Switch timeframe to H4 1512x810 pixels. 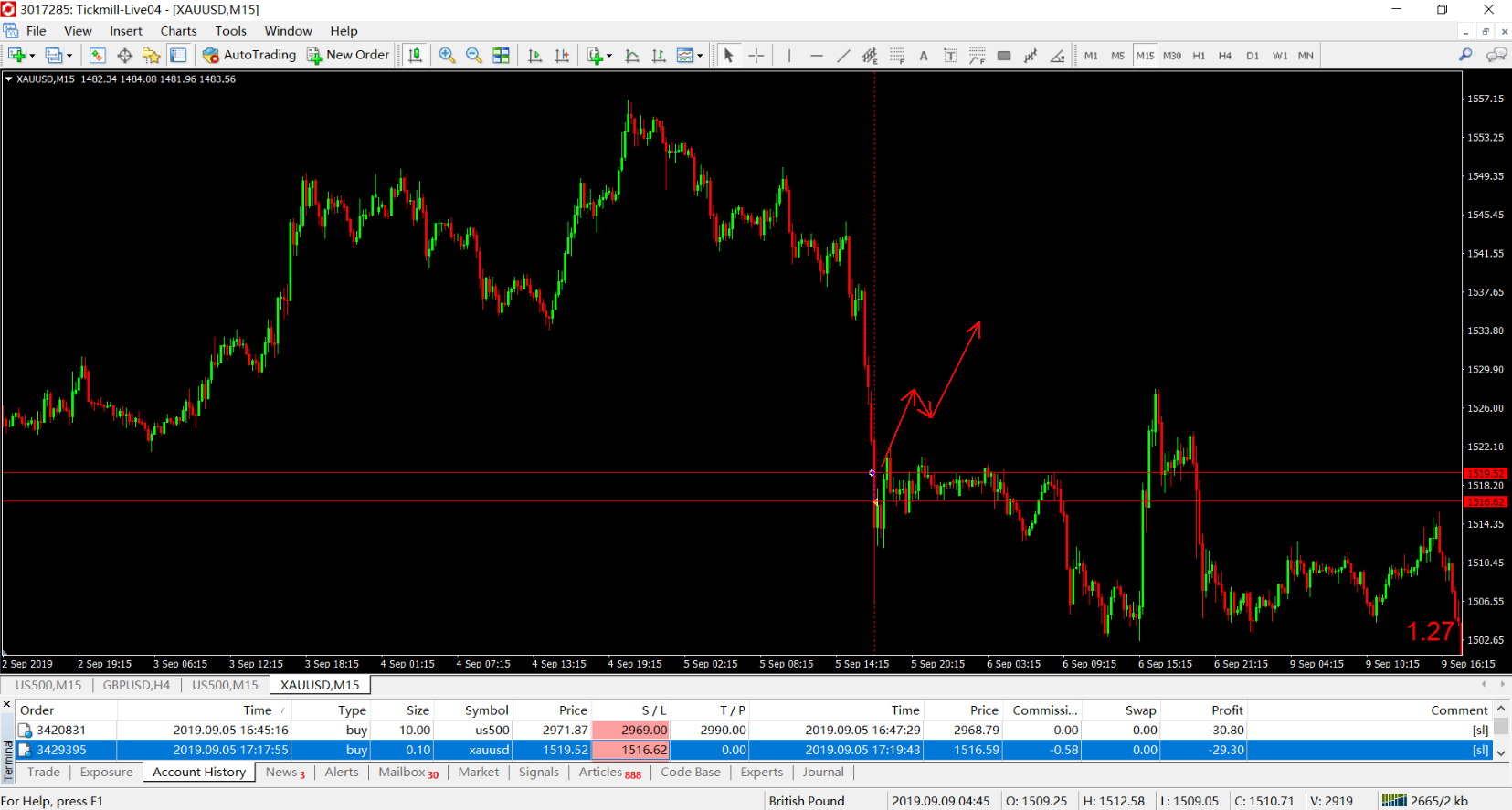point(1225,56)
